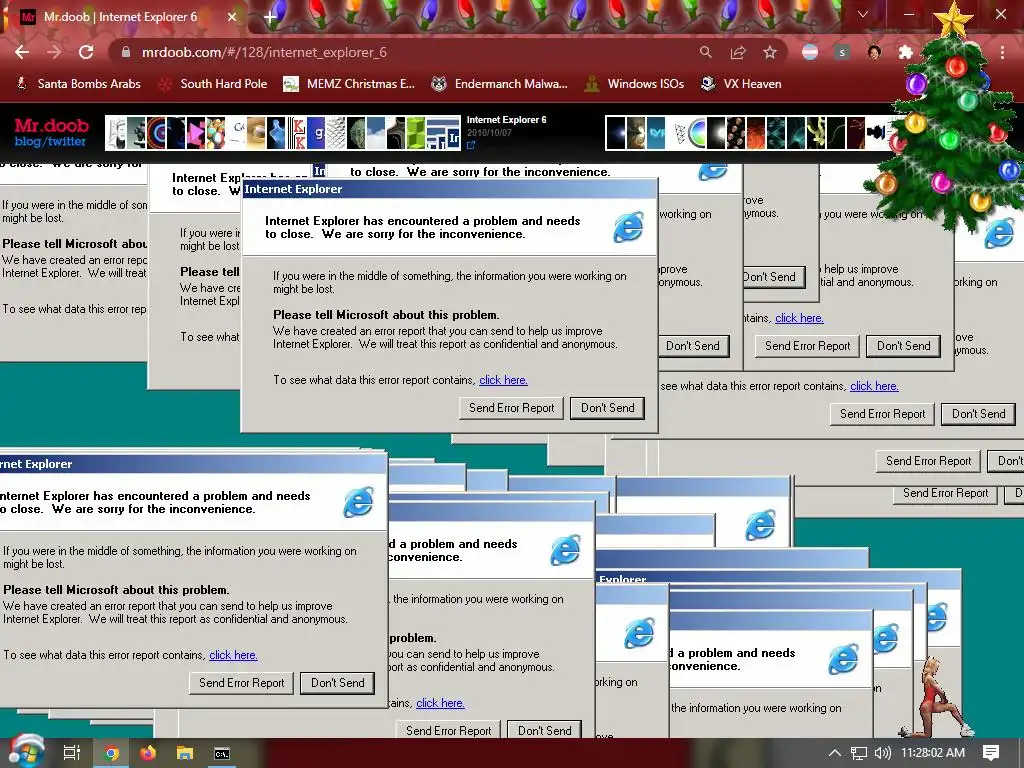Image resolution: width=1024 pixels, height=768 pixels.
Task: Open the Windows Start button
Action: (26, 753)
